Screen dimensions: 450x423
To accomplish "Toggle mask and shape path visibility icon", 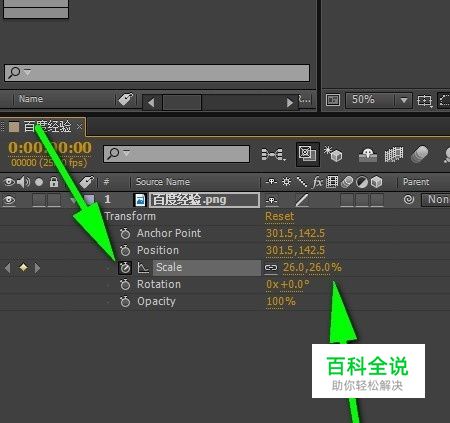I will [444, 100].
